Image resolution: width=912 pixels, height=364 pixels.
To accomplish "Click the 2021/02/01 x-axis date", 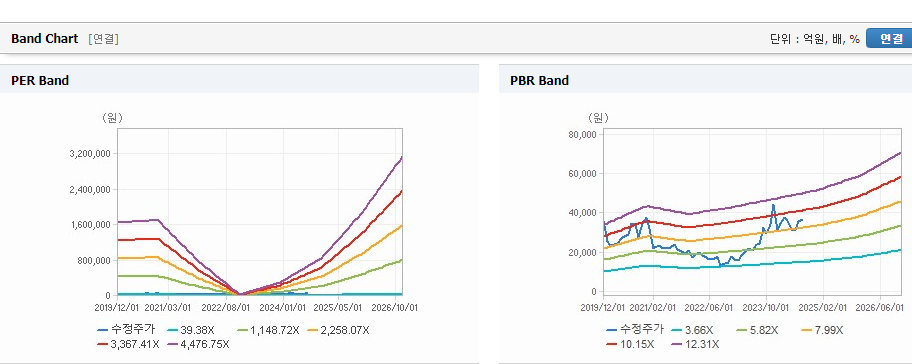I will (654, 307).
